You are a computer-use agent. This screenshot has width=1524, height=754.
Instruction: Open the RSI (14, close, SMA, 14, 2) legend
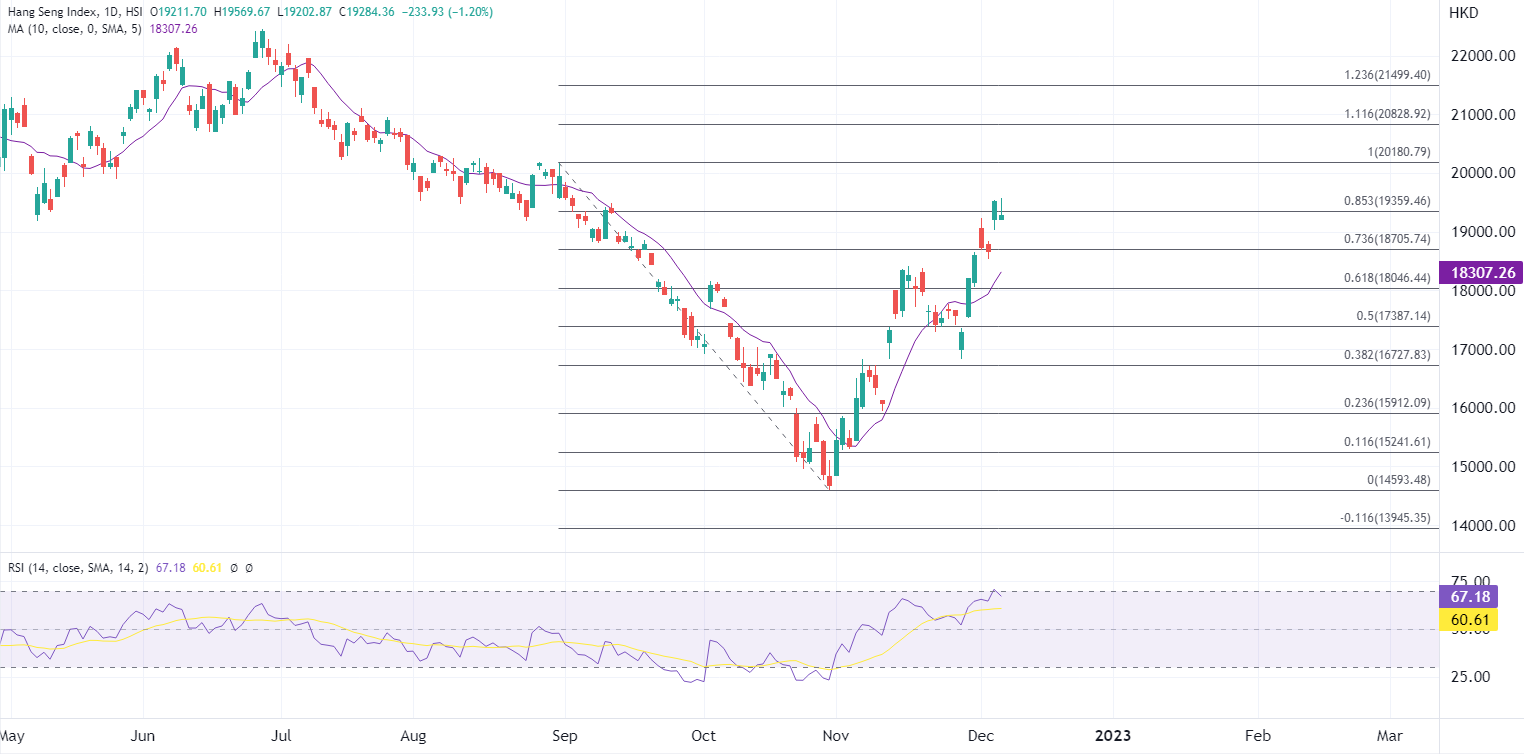tap(78, 567)
